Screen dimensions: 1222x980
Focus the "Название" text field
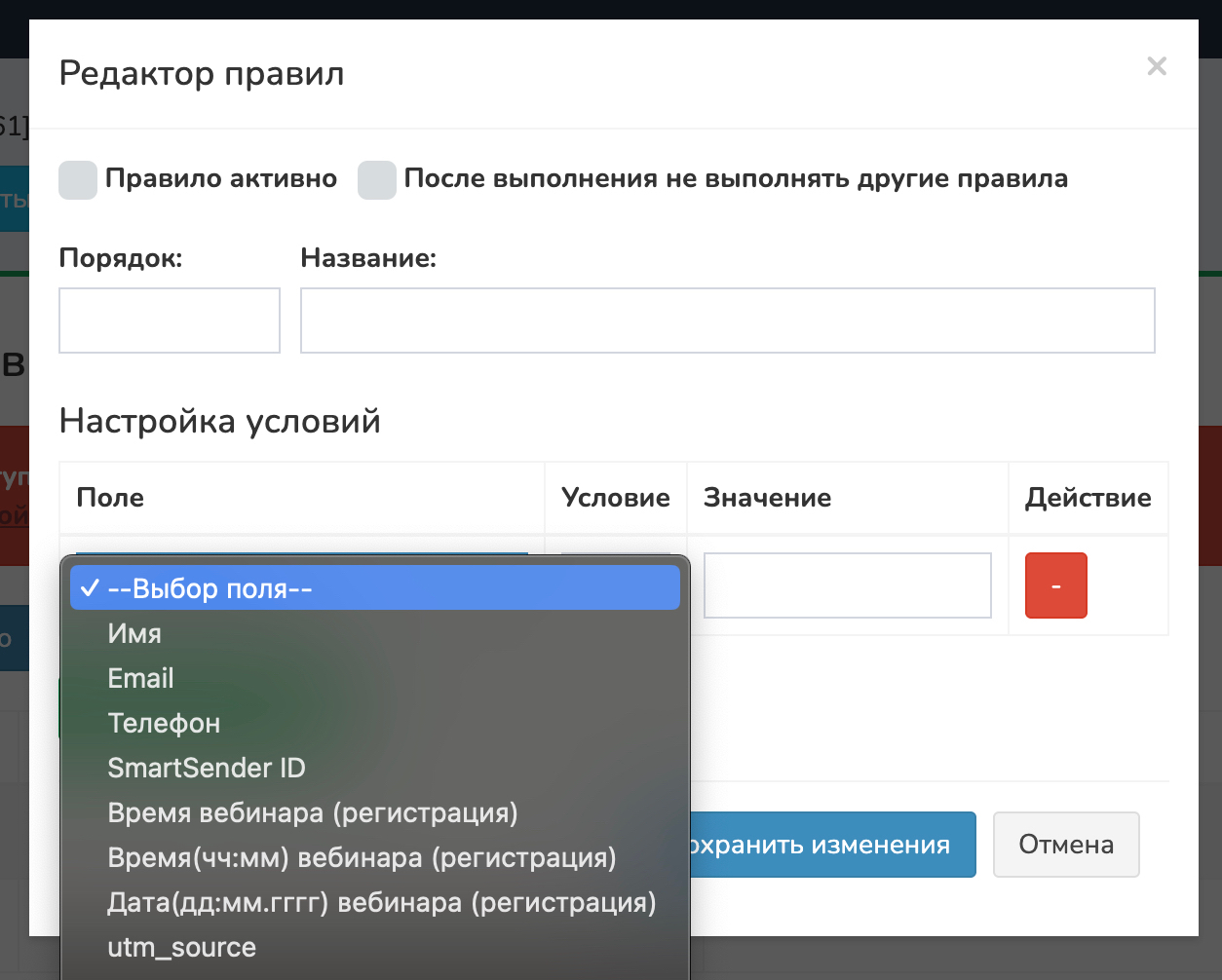click(727, 320)
